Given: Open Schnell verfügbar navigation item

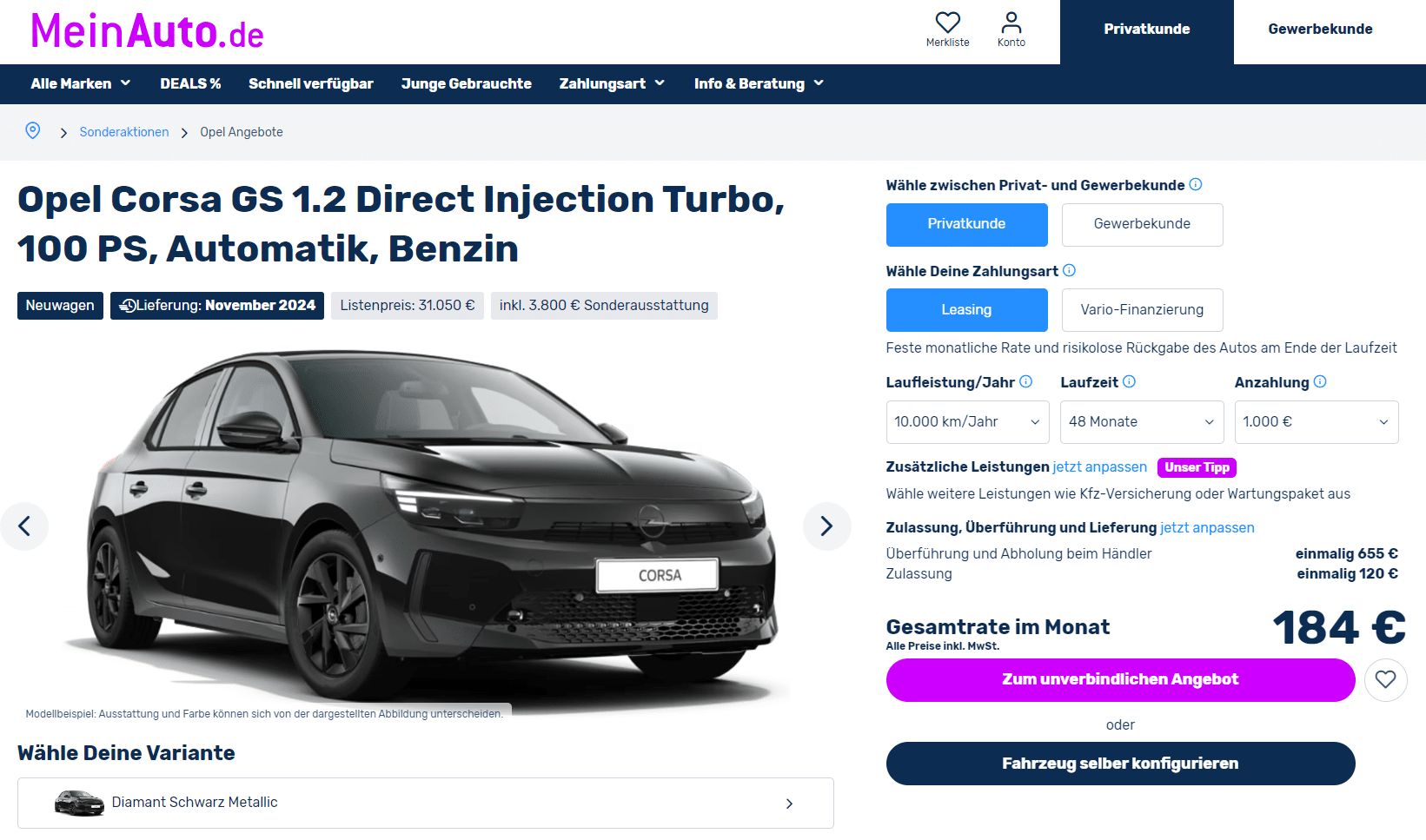Looking at the screenshot, I should (311, 83).
